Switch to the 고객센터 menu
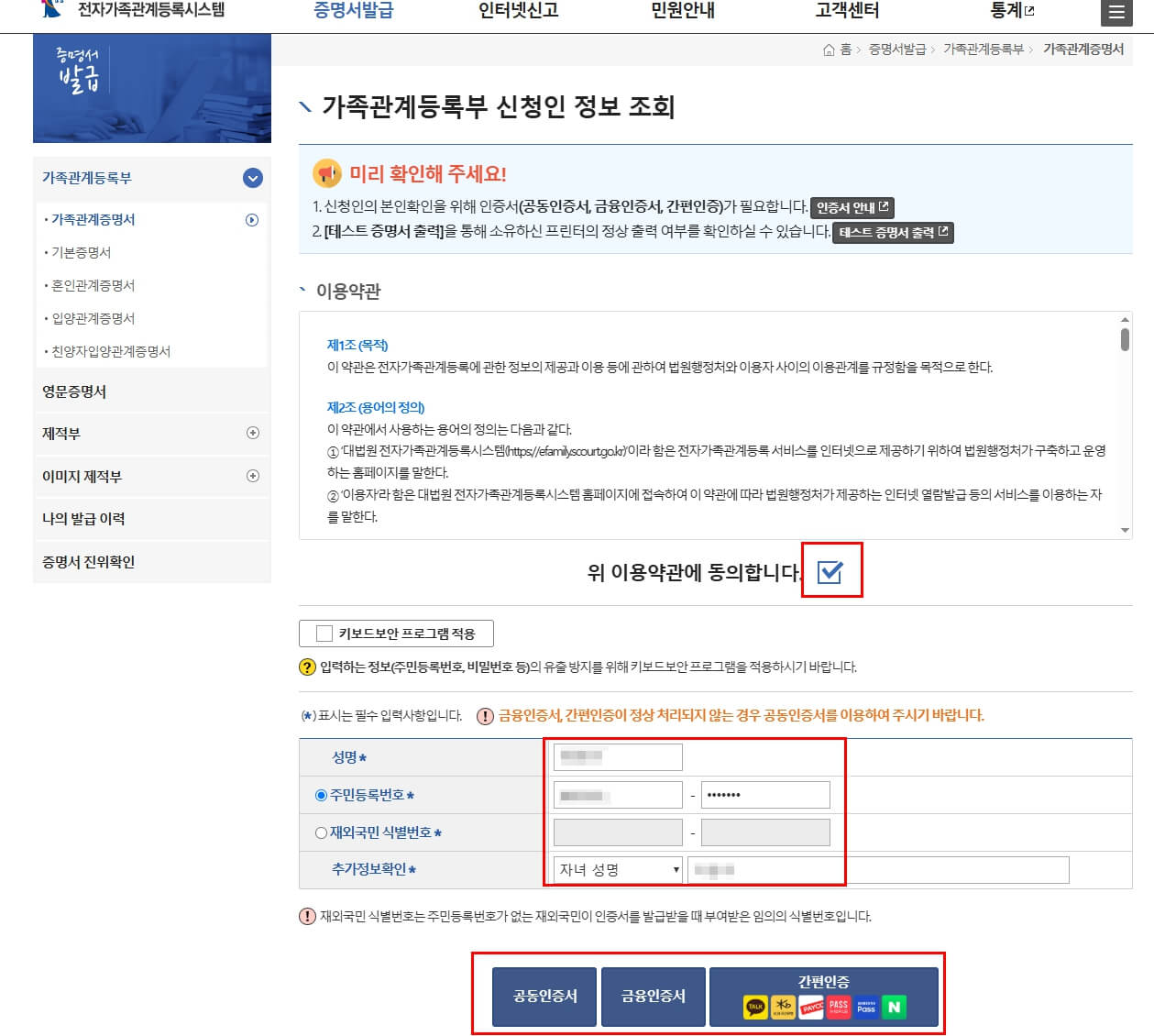The height and width of the screenshot is (1036, 1154). point(847,12)
